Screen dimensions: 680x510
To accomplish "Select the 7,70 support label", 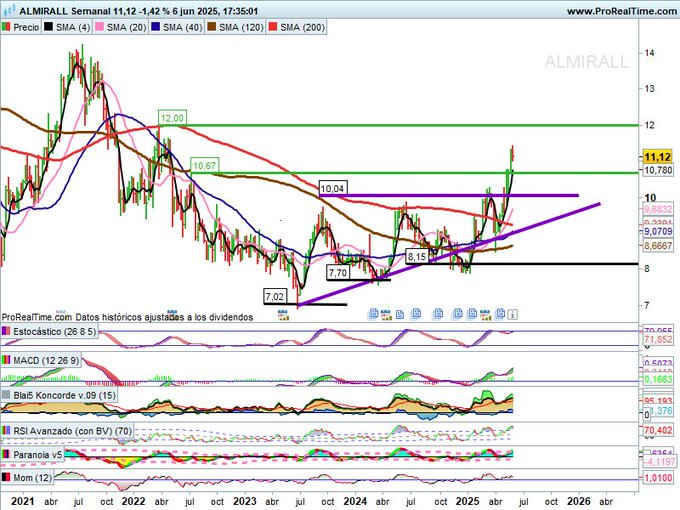I will (x=338, y=273).
